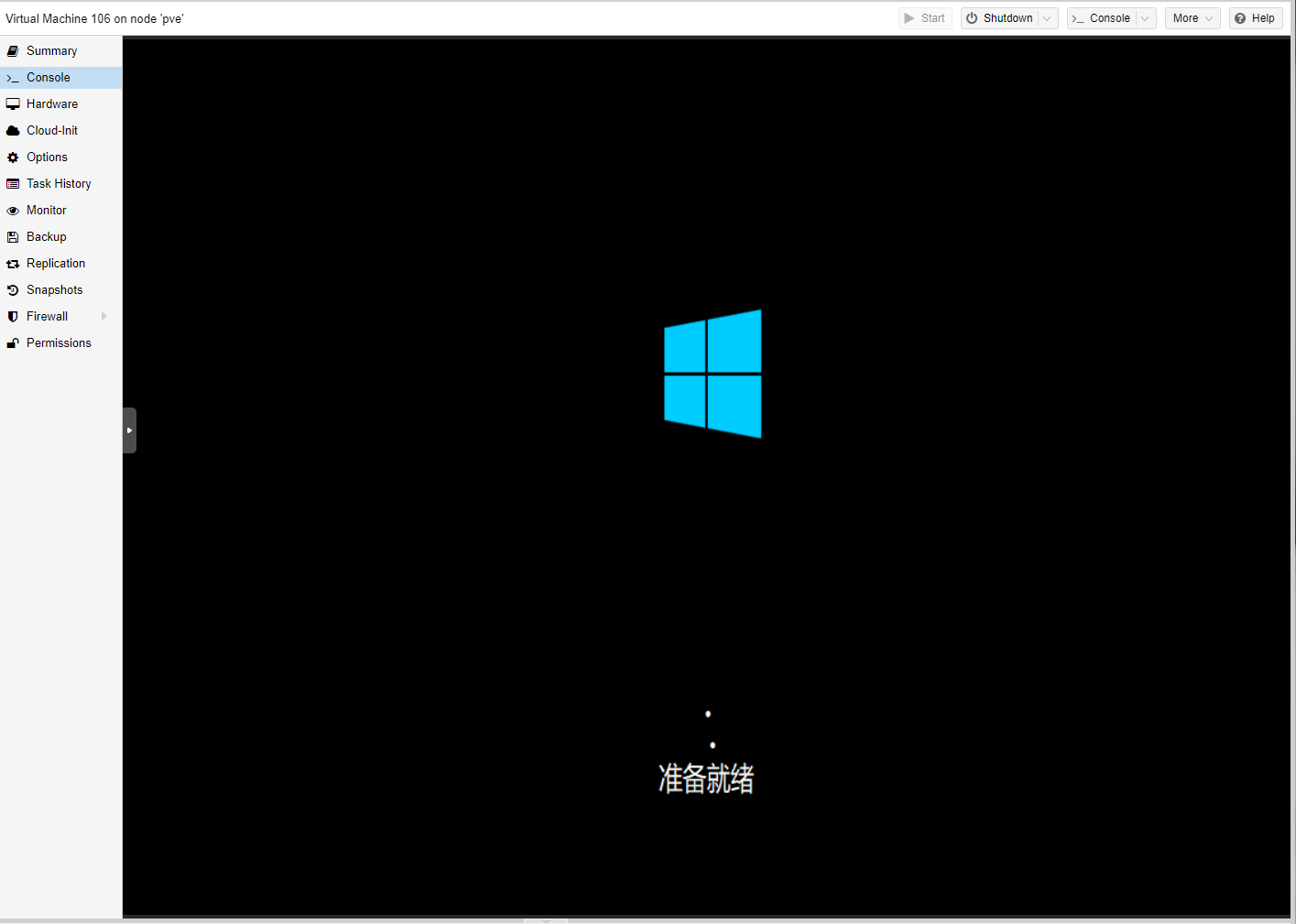The image size is (1296, 924).
Task: Click the Replication arrows icon
Action: pos(13,264)
